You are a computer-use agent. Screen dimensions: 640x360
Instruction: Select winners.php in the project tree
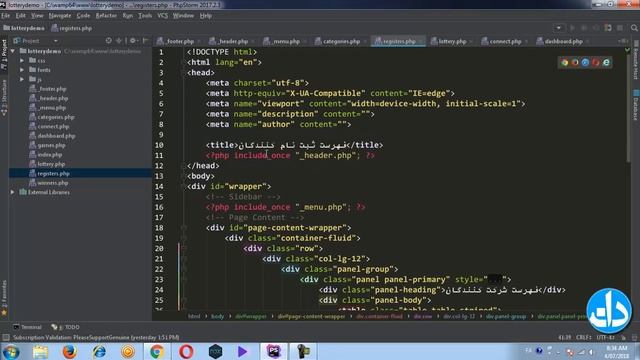pos(53,183)
